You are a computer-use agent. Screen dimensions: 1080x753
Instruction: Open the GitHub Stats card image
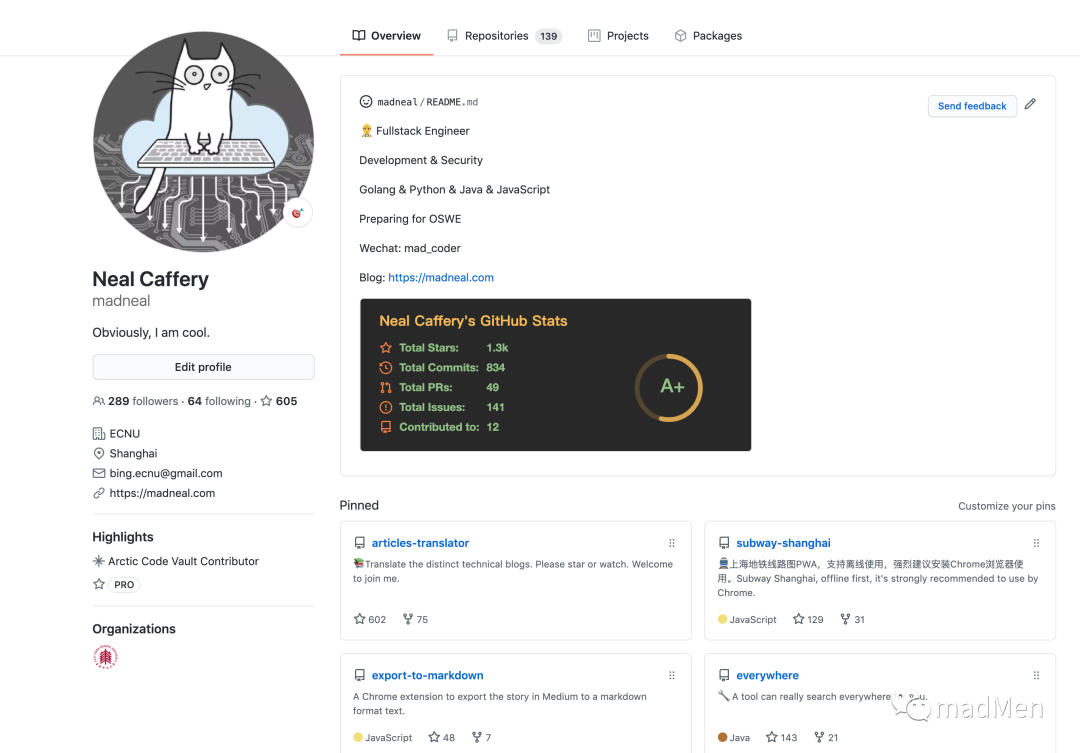click(x=555, y=375)
